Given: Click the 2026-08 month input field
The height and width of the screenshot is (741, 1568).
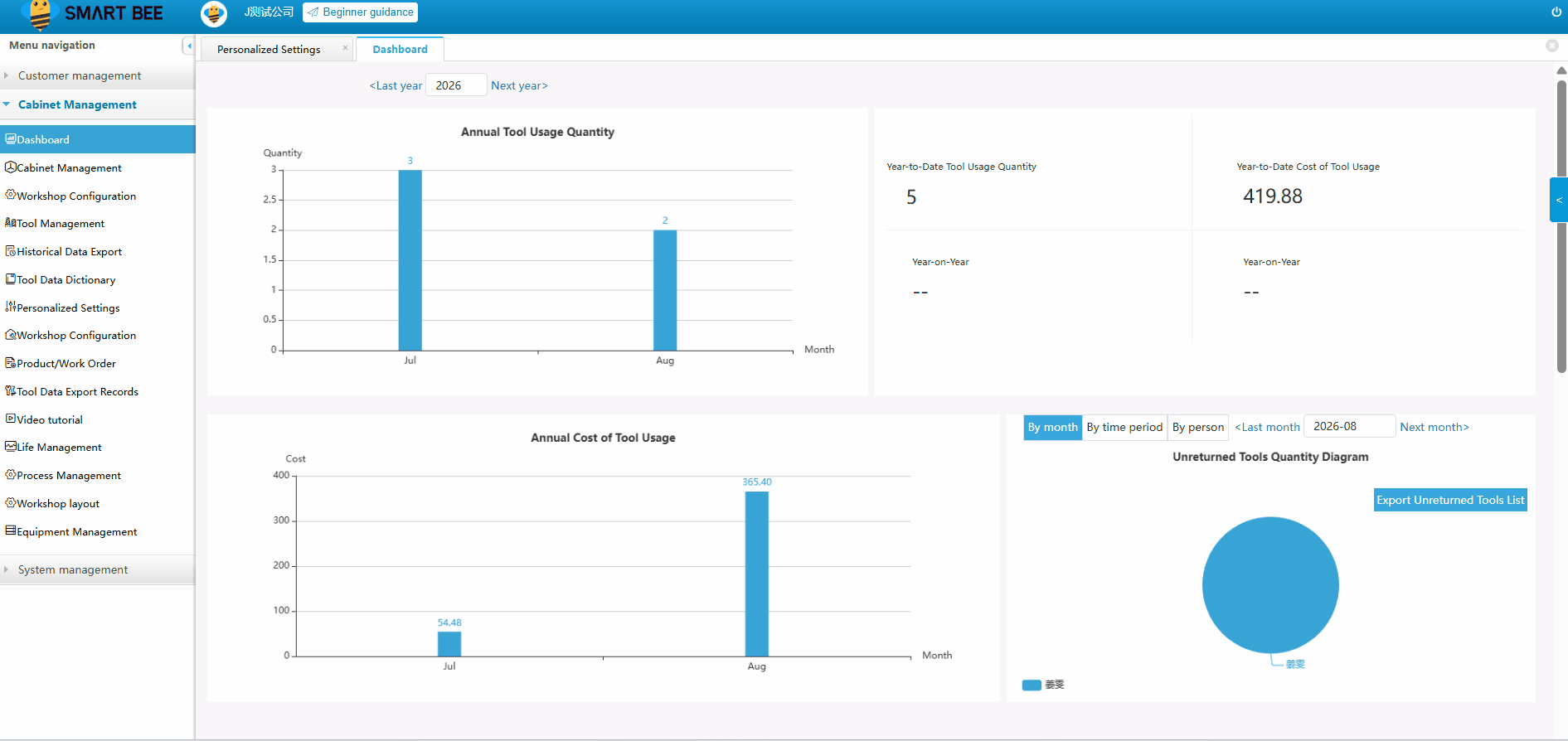Looking at the screenshot, I should coord(1349,426).
